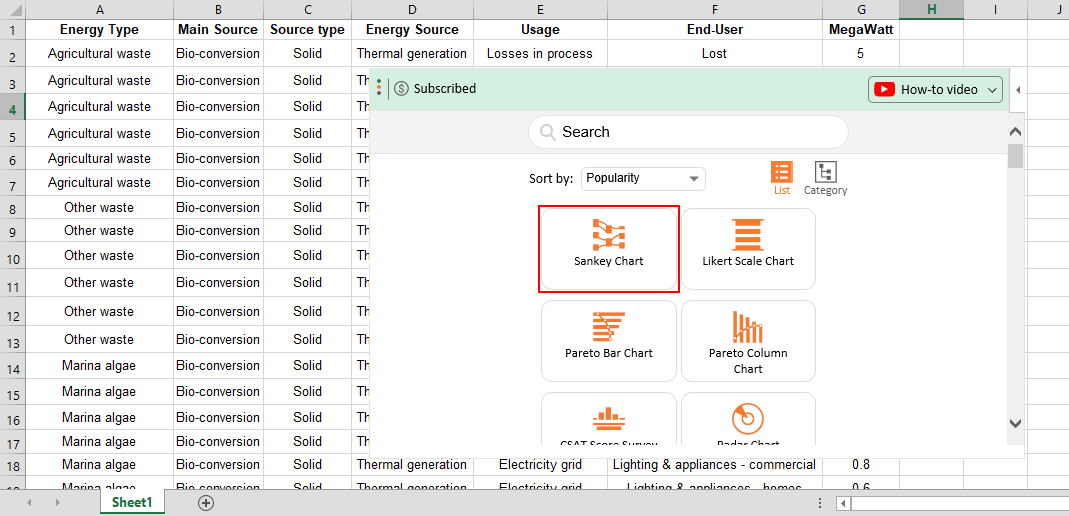Pick the Pareto Column Chart tile
This screenshot has height=516, width=1069.
point(748,341)
